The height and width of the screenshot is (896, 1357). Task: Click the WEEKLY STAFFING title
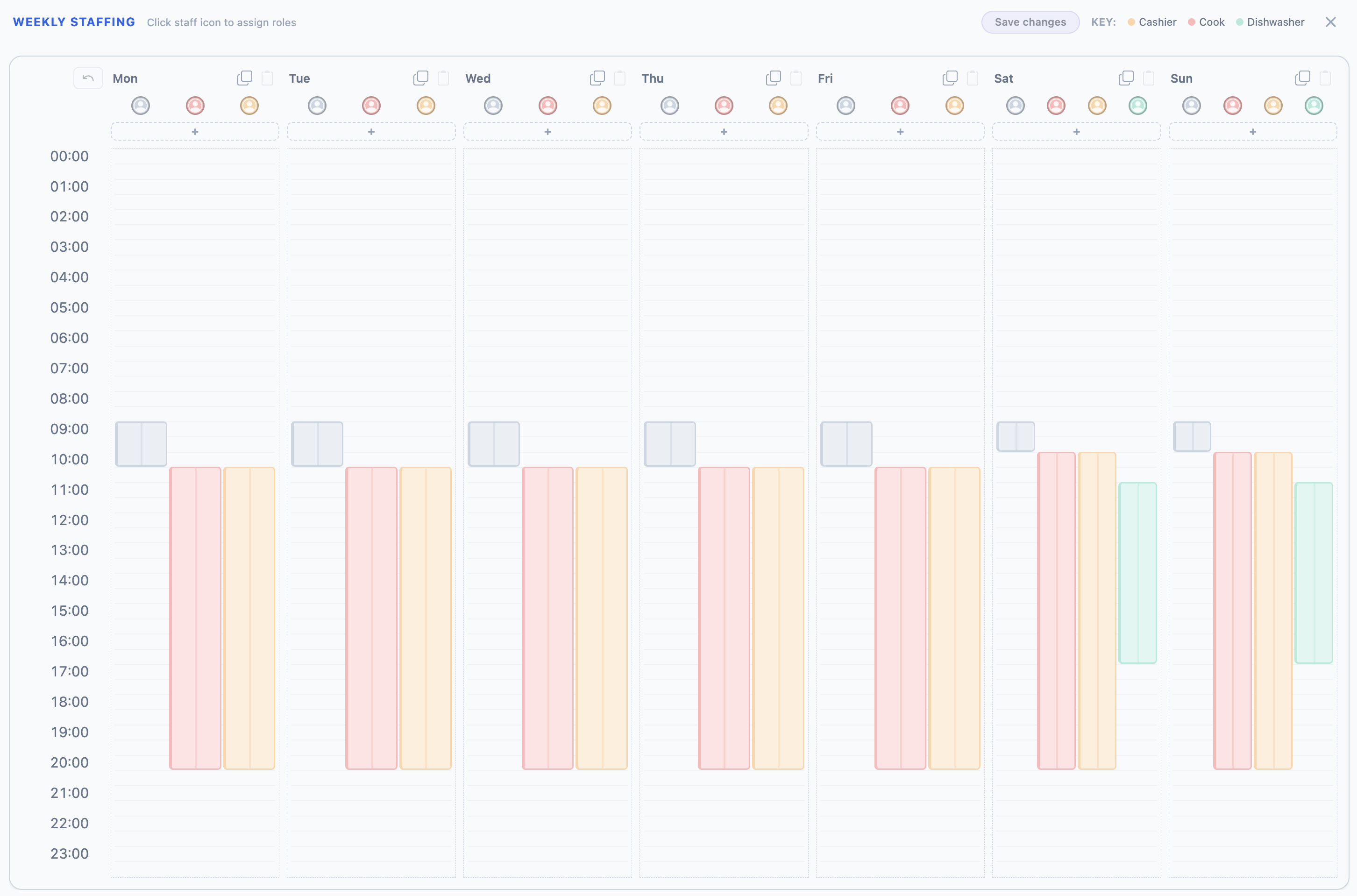pos(74,22)
